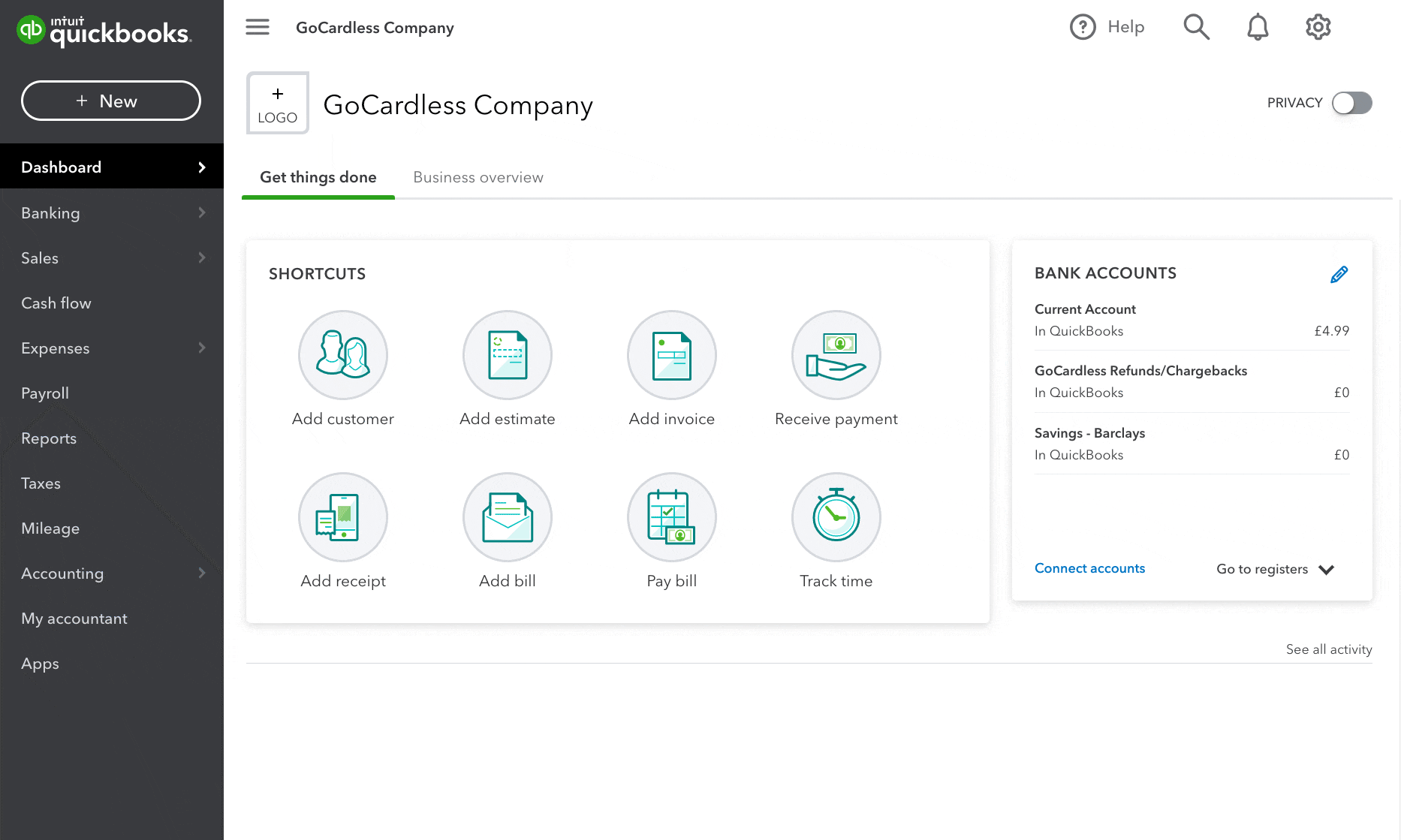The image size is (1401, 840).
Task: Open Mileage in sidebar
Action: click(112, 528)
